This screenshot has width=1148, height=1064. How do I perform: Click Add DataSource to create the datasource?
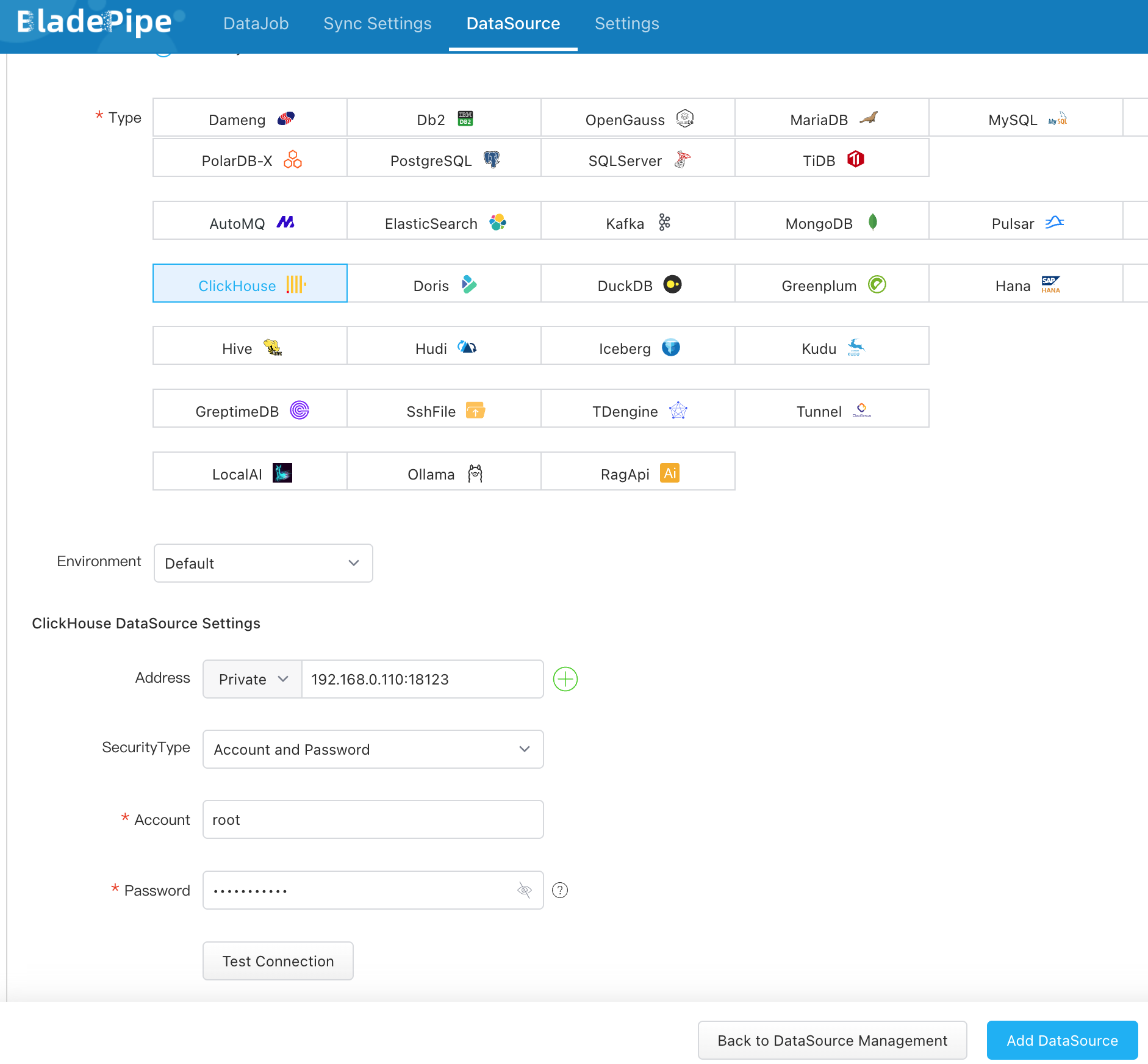[1061, 1040]
